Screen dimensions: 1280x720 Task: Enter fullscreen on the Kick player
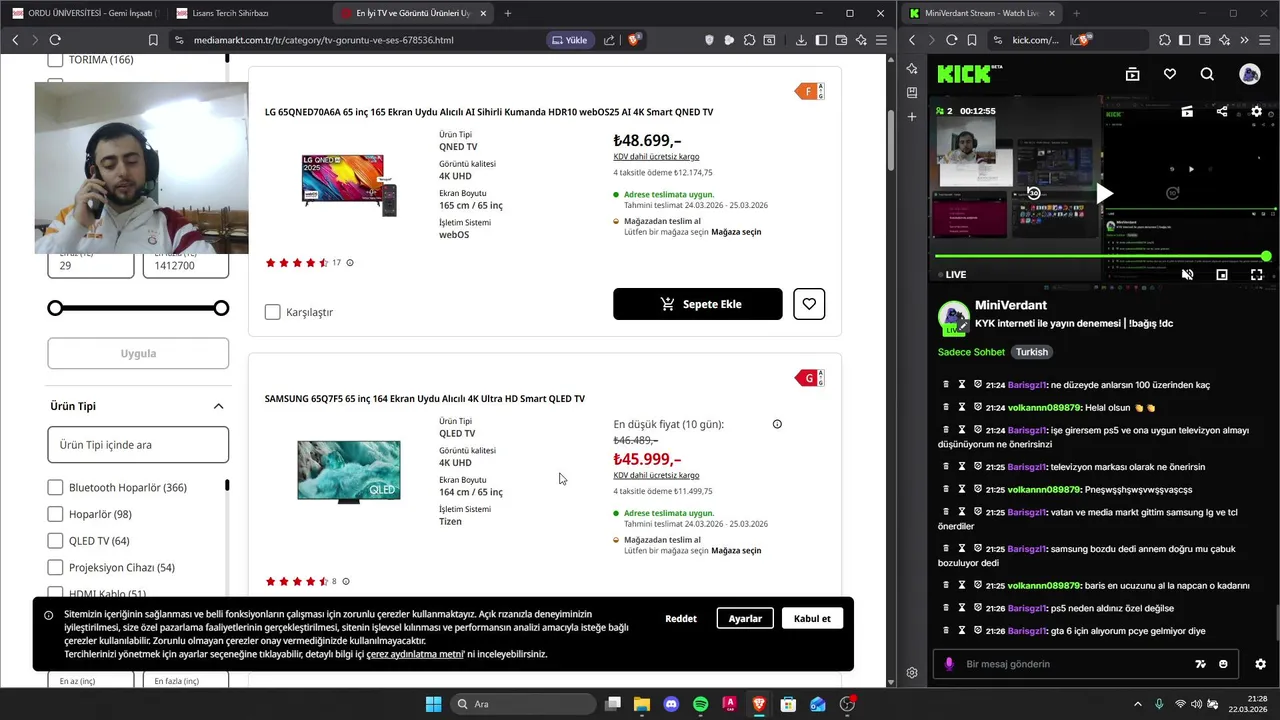point(1257,274)
